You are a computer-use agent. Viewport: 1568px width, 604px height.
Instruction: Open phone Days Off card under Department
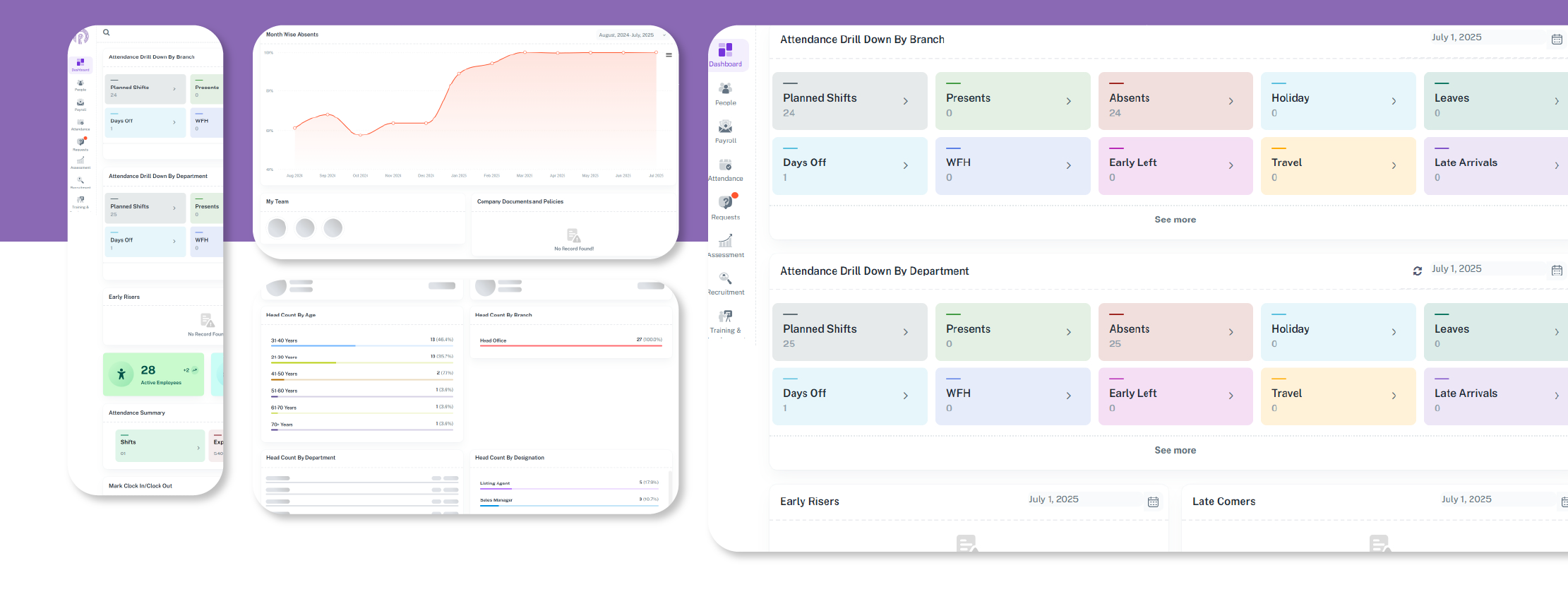click(145, 242)
